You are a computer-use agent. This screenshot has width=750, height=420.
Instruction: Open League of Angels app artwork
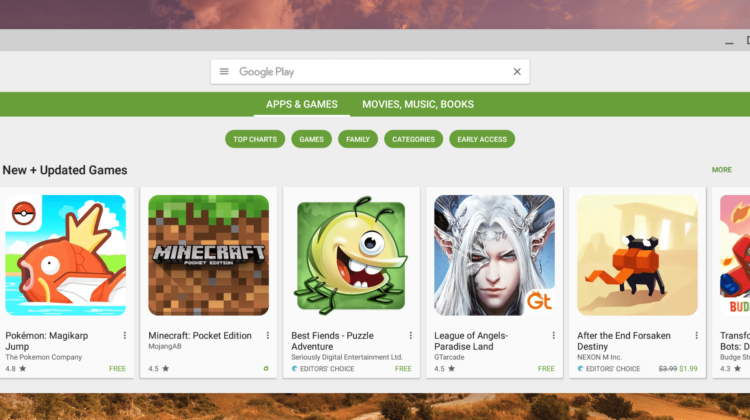[x=494, y=255]
